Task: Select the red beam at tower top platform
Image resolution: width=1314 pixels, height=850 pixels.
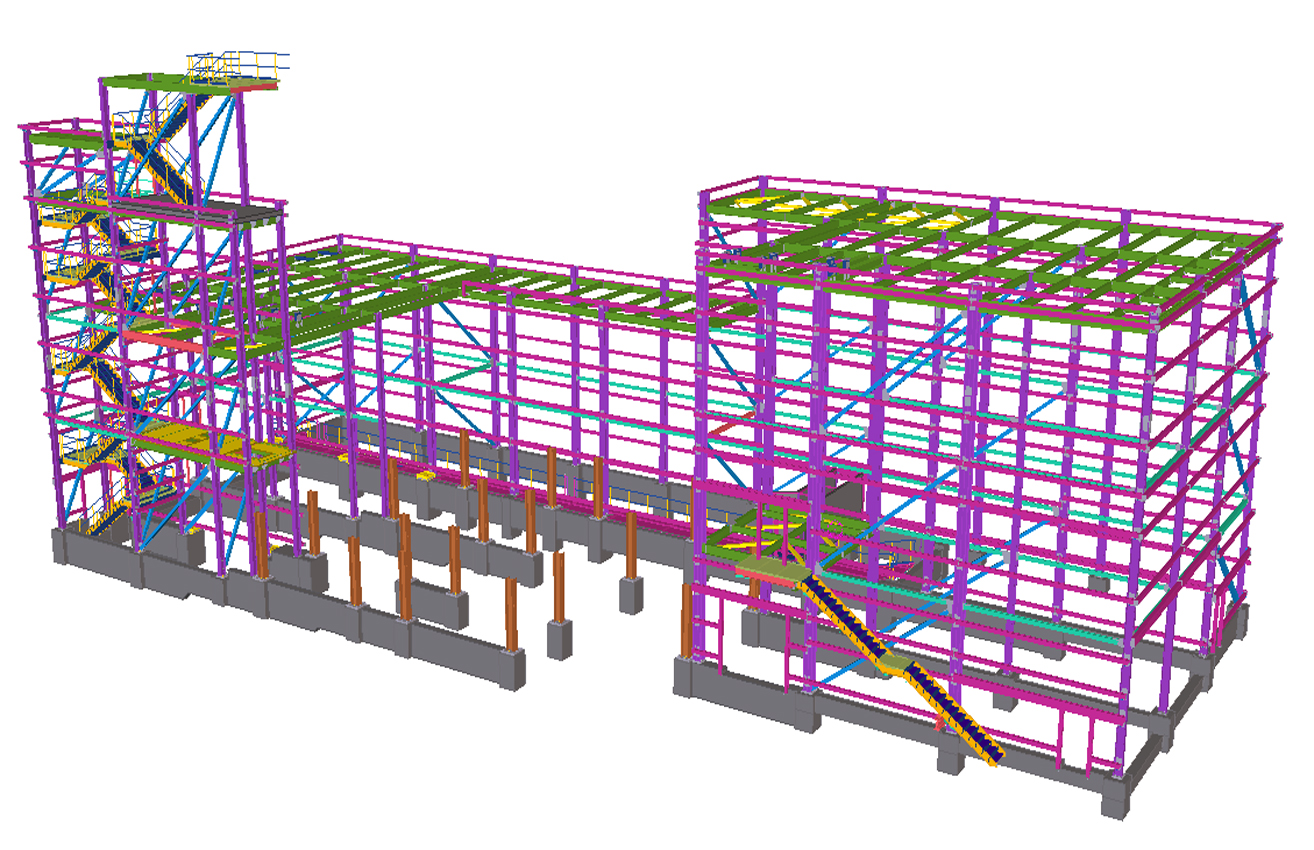Action: coord(254,88)
